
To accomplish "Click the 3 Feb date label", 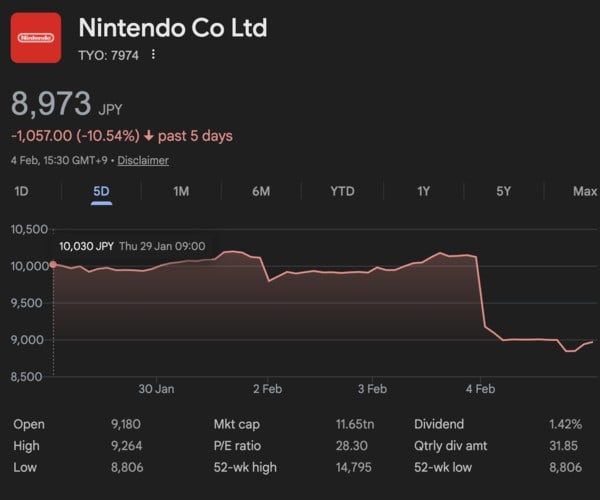I will point(372,388).
